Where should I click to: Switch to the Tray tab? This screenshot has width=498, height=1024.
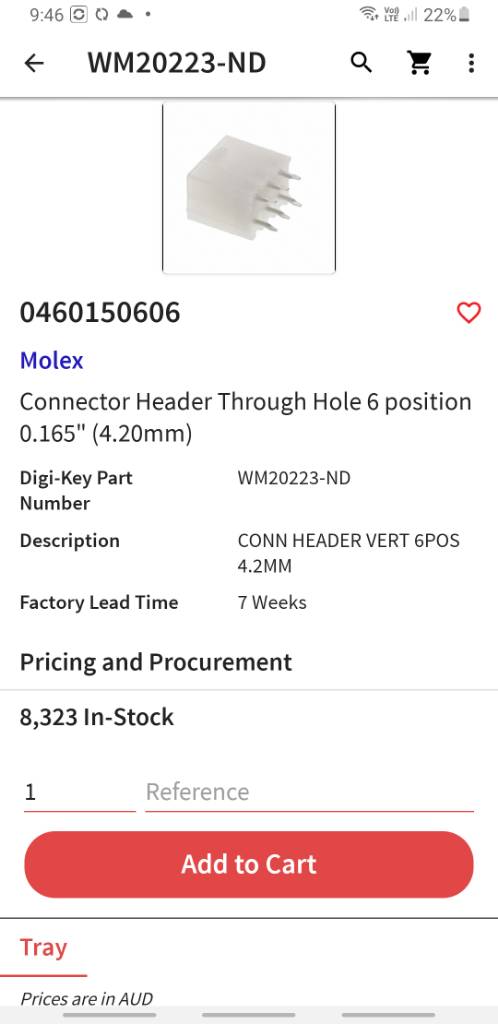click(x=43, y=947)
